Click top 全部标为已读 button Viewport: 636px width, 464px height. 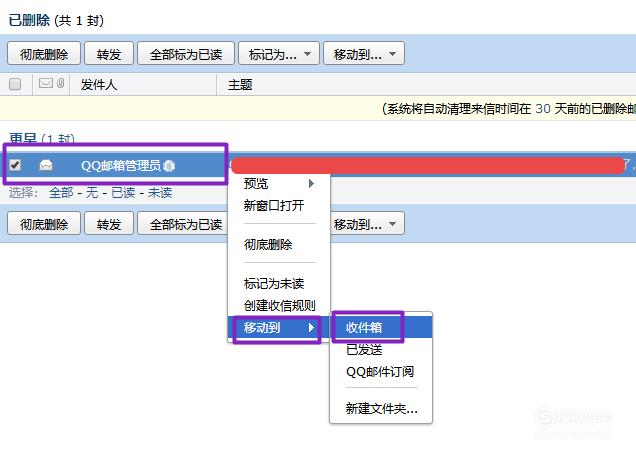[x=186, y=54]
